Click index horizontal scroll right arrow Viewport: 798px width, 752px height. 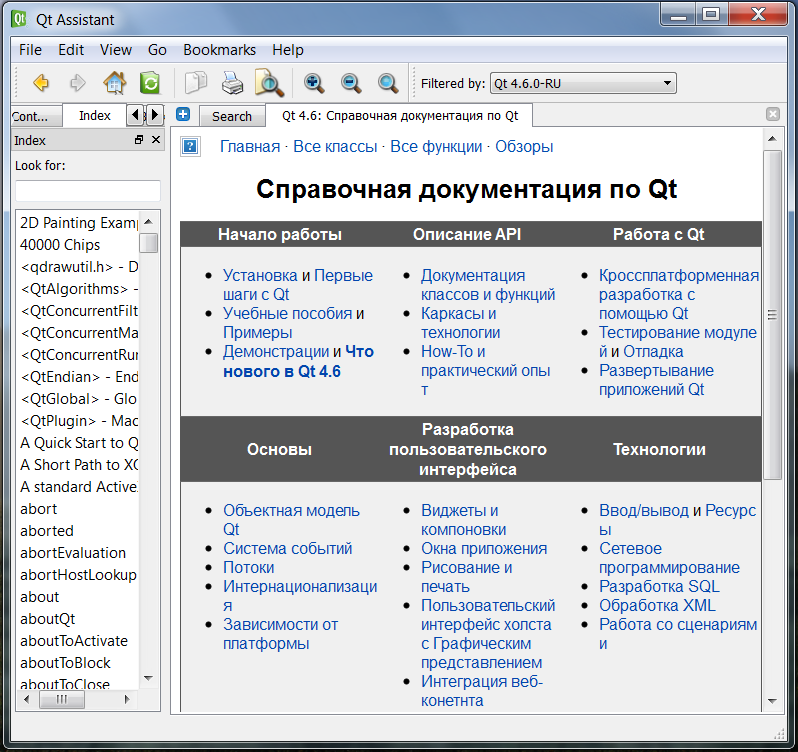[127, 700]
